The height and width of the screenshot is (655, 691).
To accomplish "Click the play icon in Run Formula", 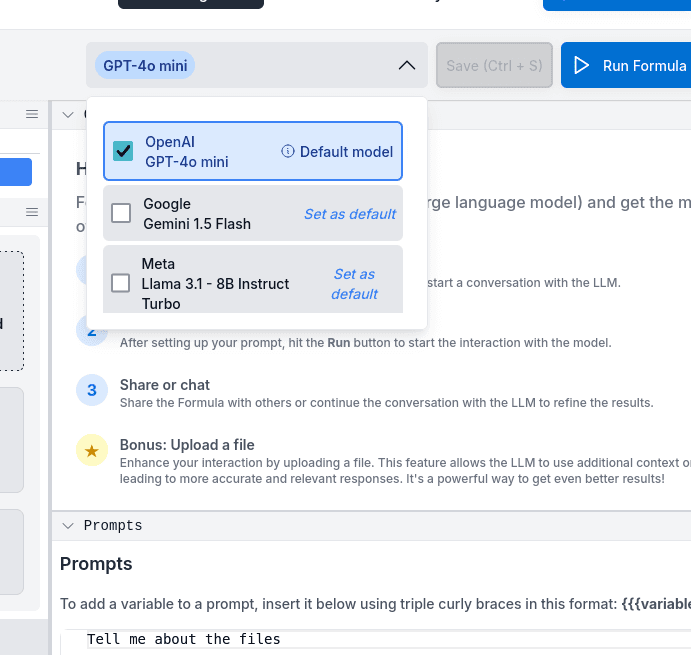I will pyautogui.click(x=581, y=65).
